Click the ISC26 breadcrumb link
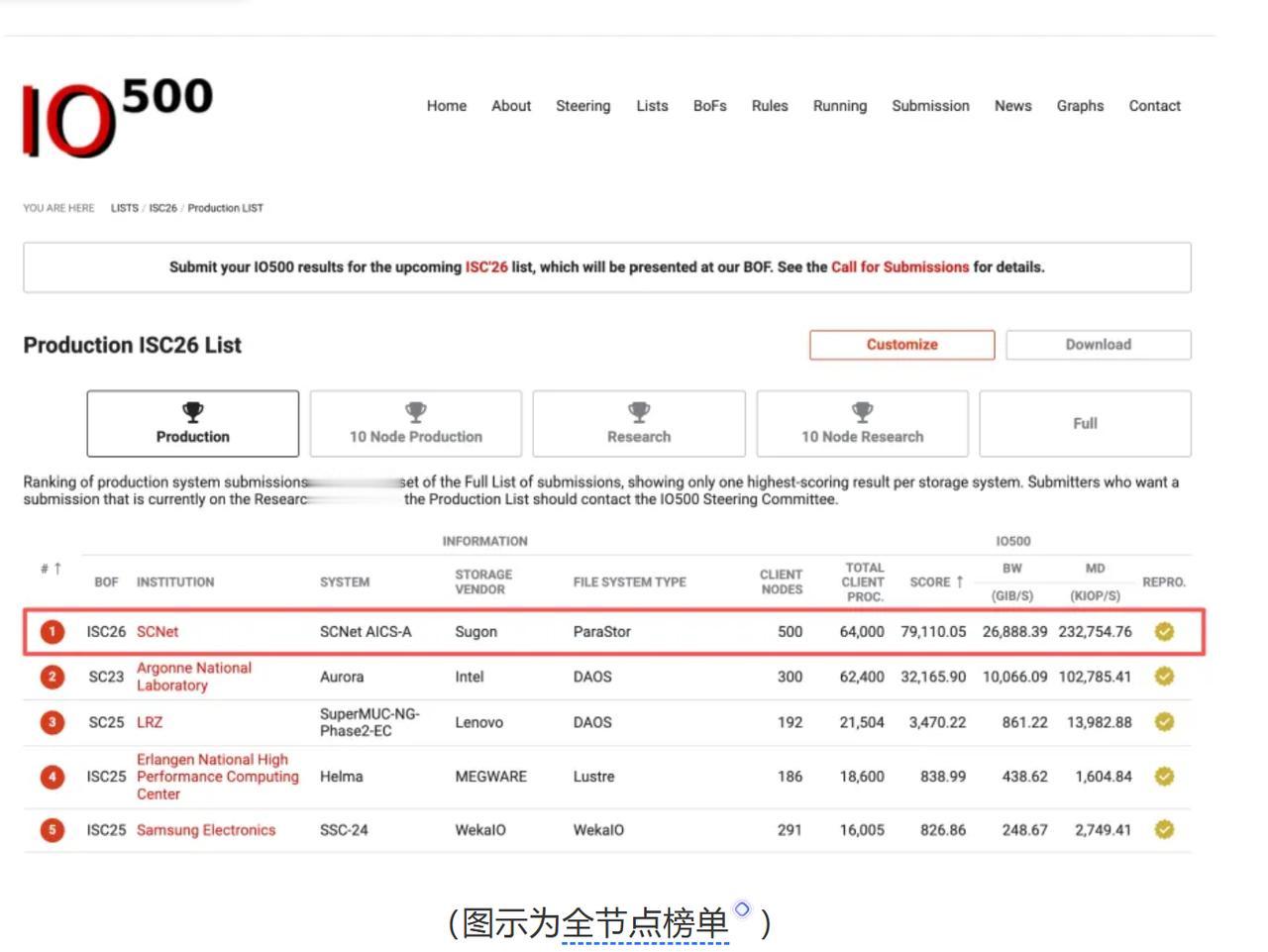The width and height of the screenshot is (1268, 952). (163, 208)
